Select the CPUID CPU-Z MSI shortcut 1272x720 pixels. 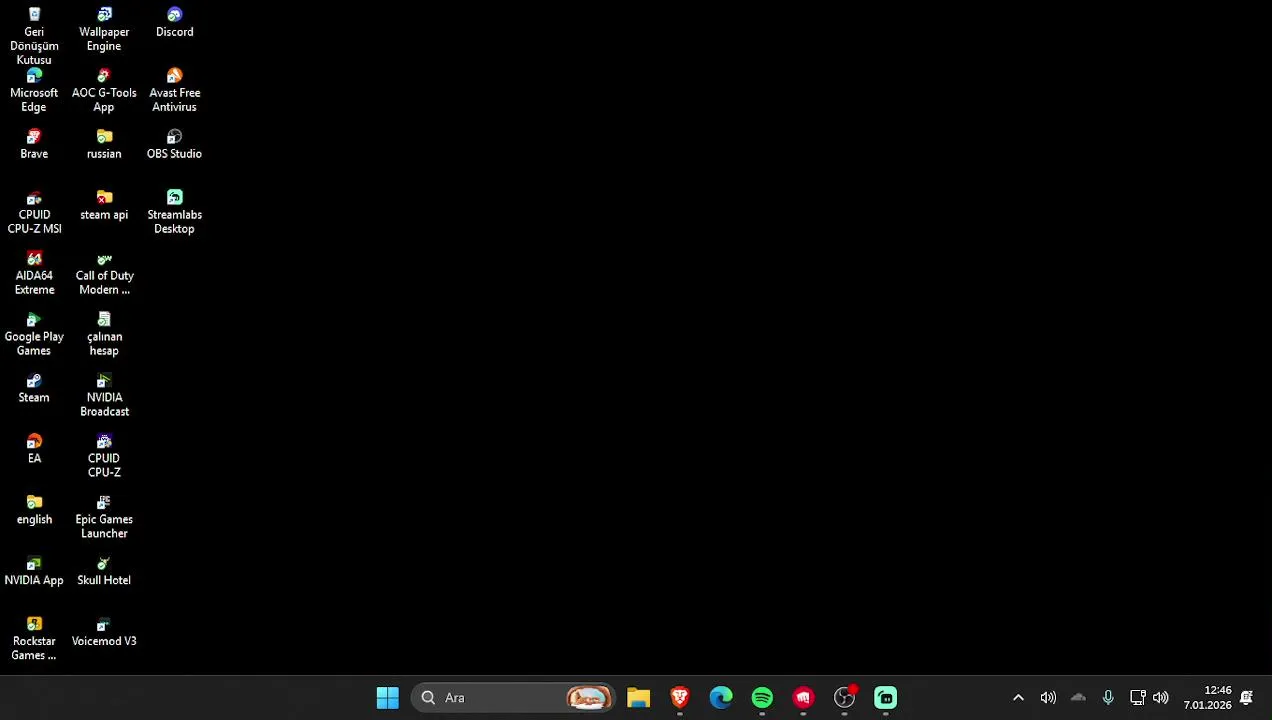point(34,212)
